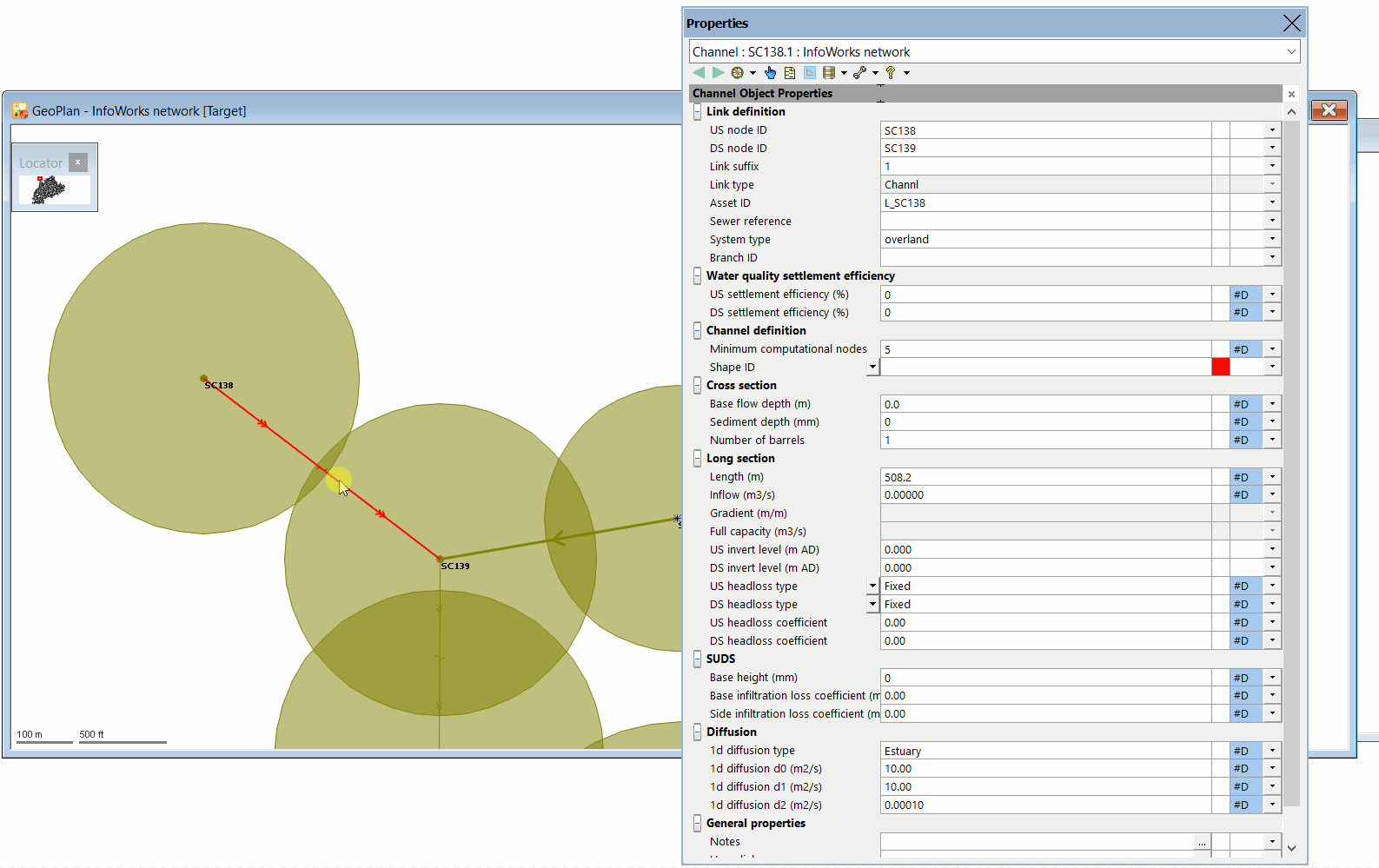Collapse the Diffusion section
Screen dimensions: 1379x868
[697, 732]
